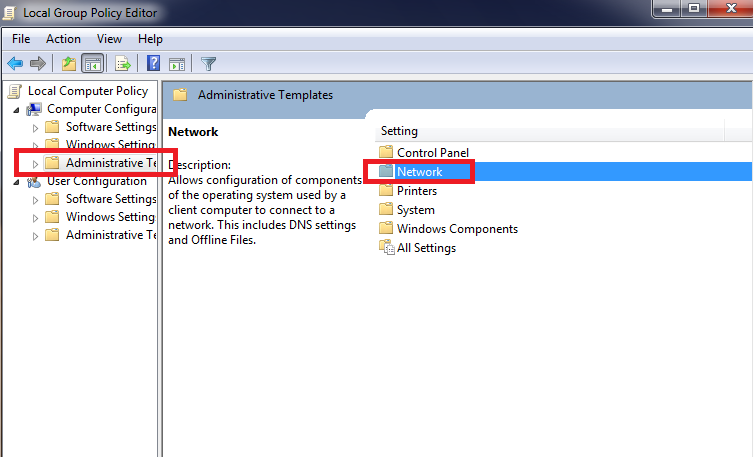Expand Computer Configuration Administrative Templates node arrow
This screenshot has height=457, width=755.
(35, 164)
